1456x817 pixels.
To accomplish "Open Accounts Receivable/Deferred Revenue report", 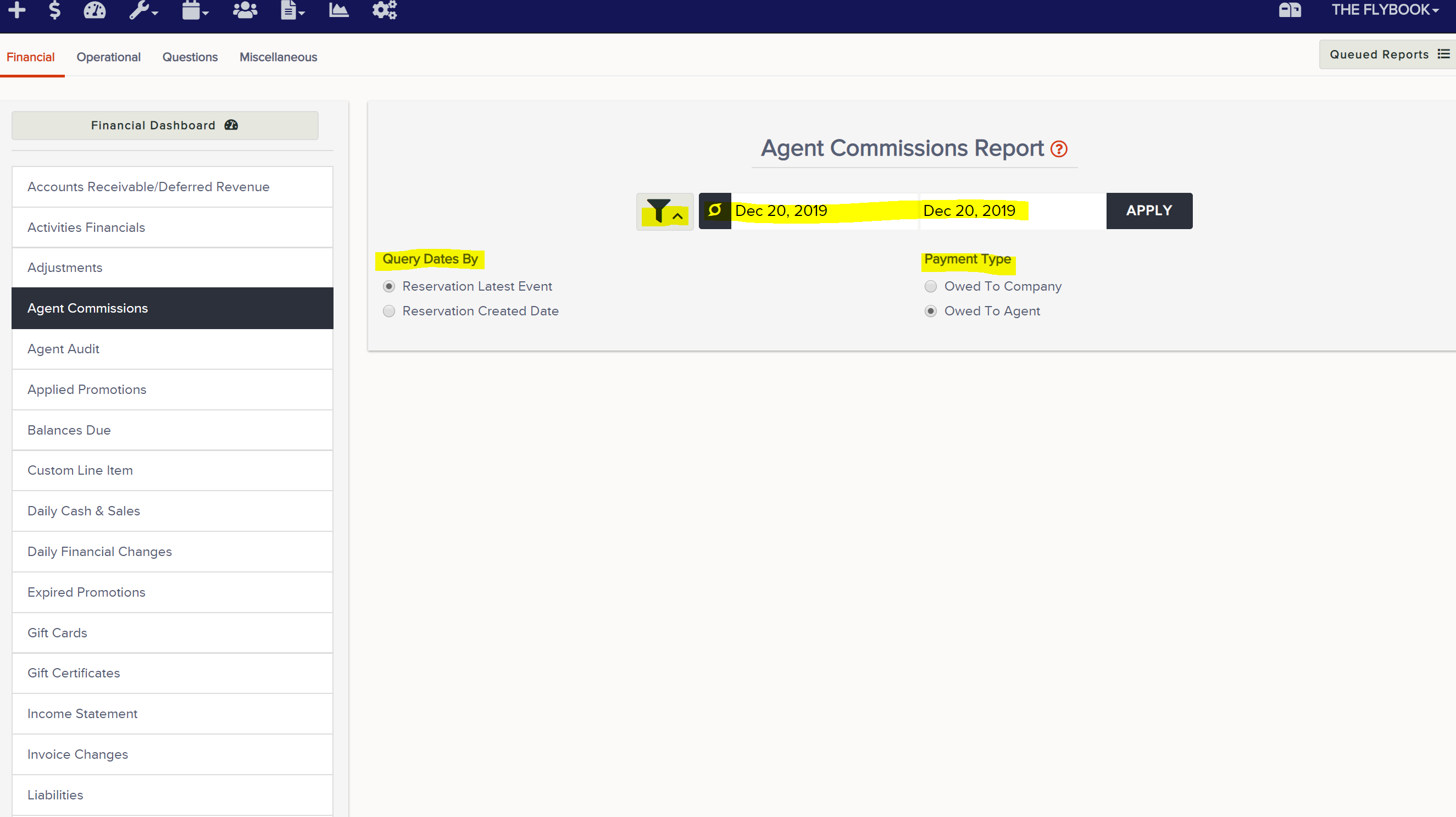I will (173, 187).
